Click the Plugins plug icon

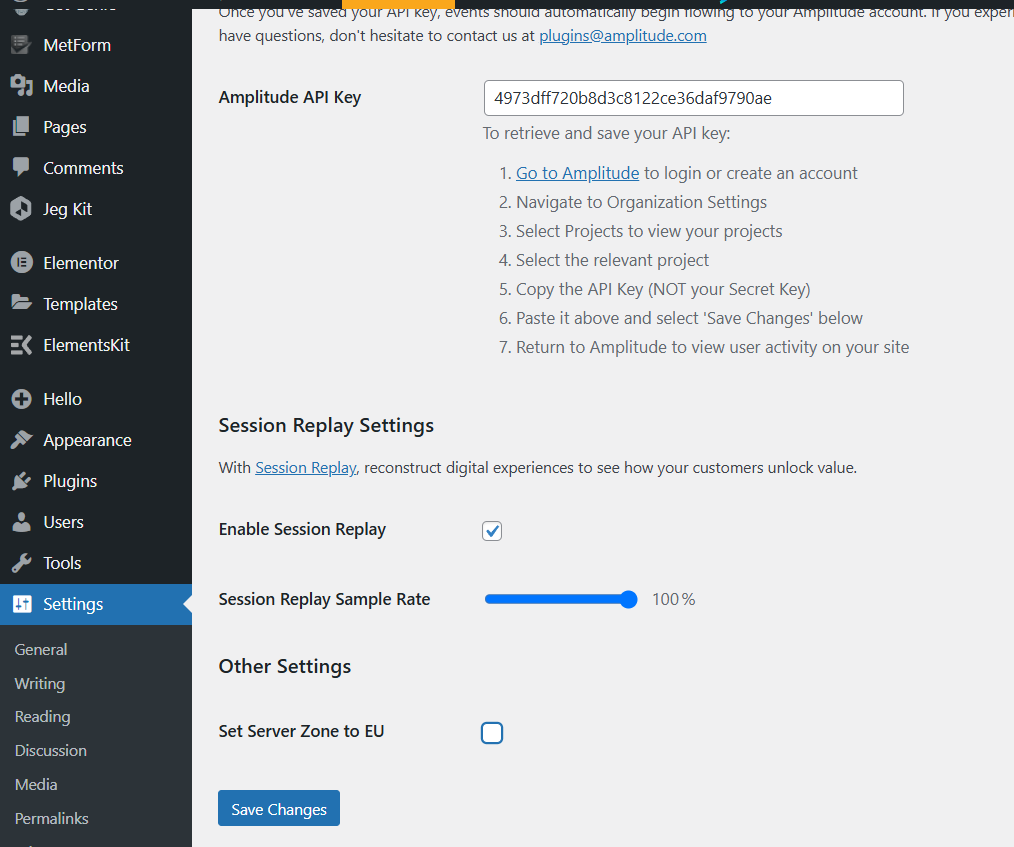click(x=21, y=481)
